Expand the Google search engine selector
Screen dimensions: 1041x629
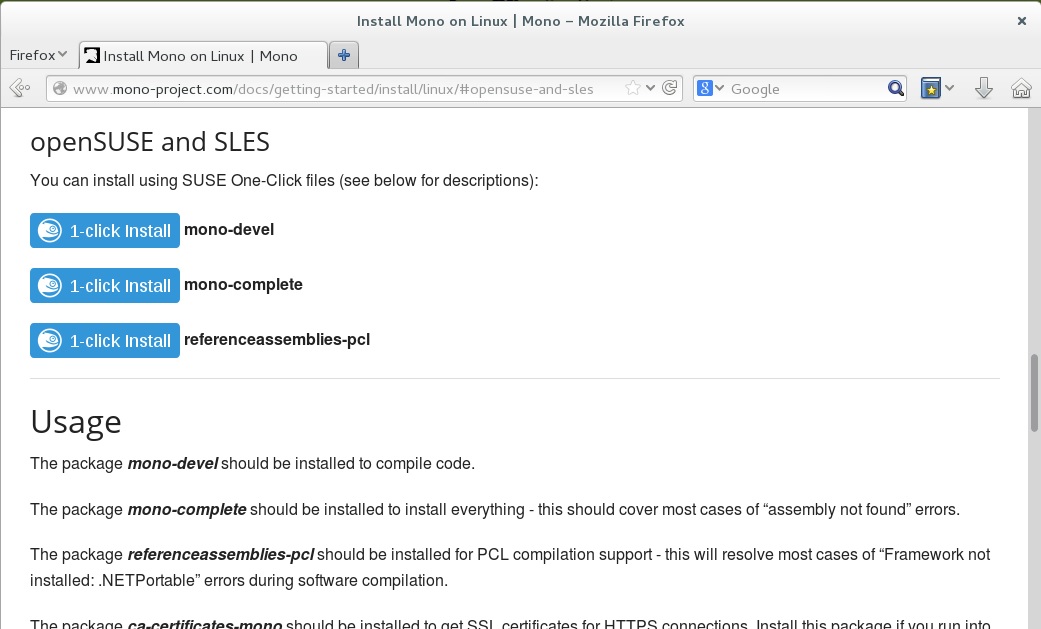pyautogui.click(x=710, y=89)
